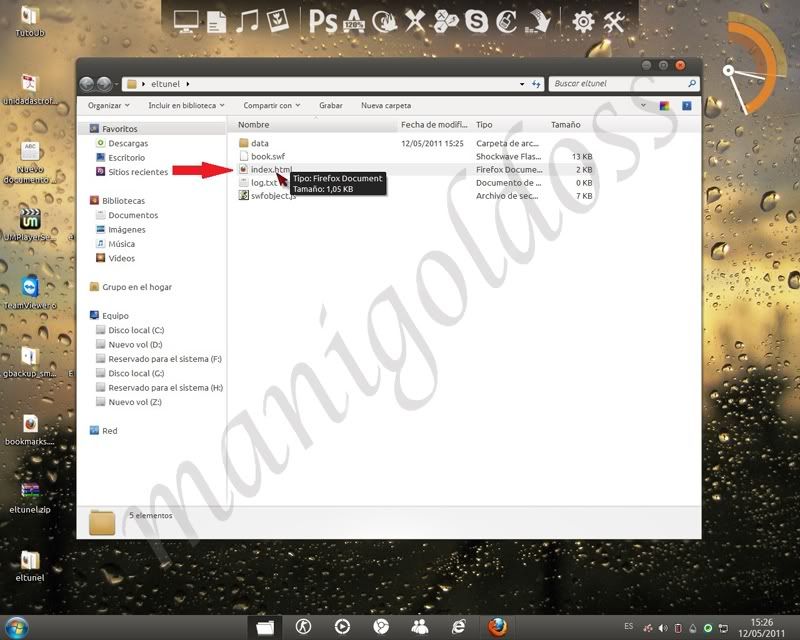Open the Música library

121,244
